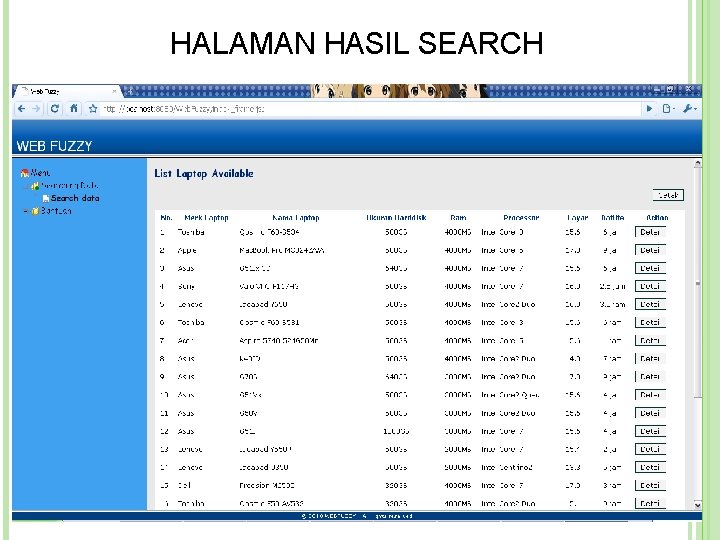Click the browser Back arrow

[x=21, y=109]
